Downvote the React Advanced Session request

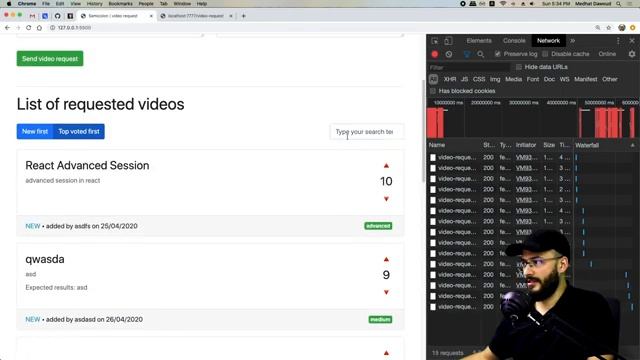coord(386,199)
